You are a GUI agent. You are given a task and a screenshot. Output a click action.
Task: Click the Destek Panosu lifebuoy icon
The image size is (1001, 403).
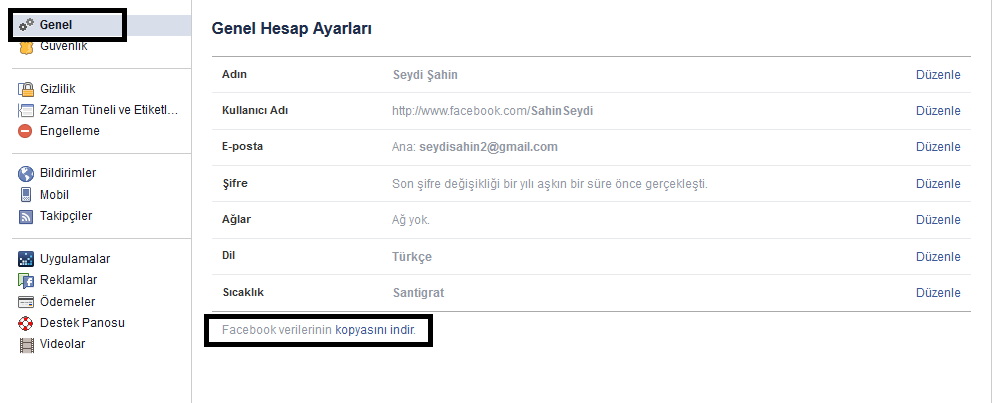click(26, 323)
